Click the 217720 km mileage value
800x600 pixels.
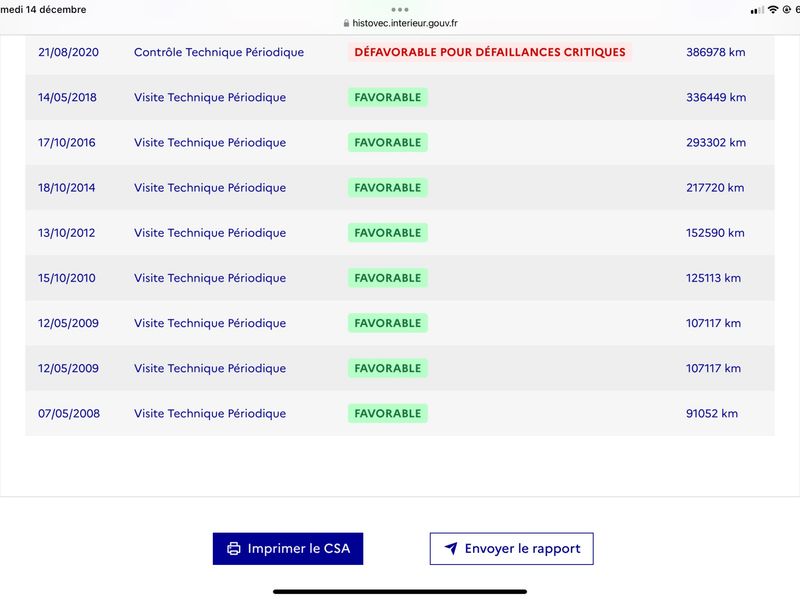[x=715, y=188]
